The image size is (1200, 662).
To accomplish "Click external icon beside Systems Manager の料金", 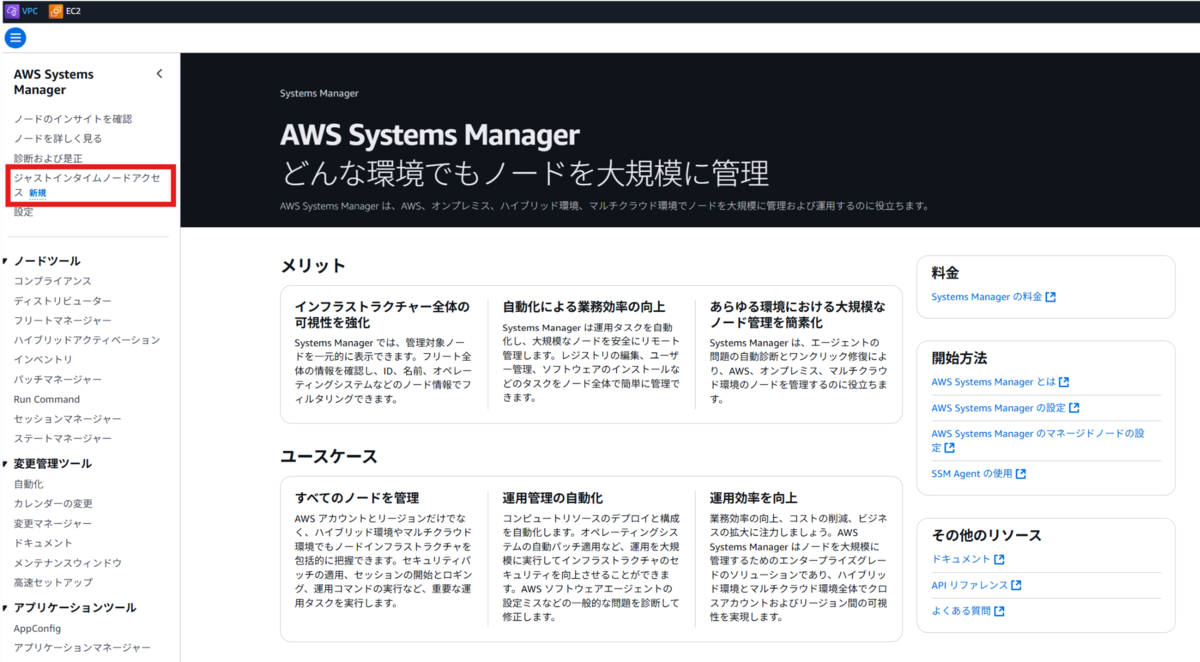I will click(1051, 297).
